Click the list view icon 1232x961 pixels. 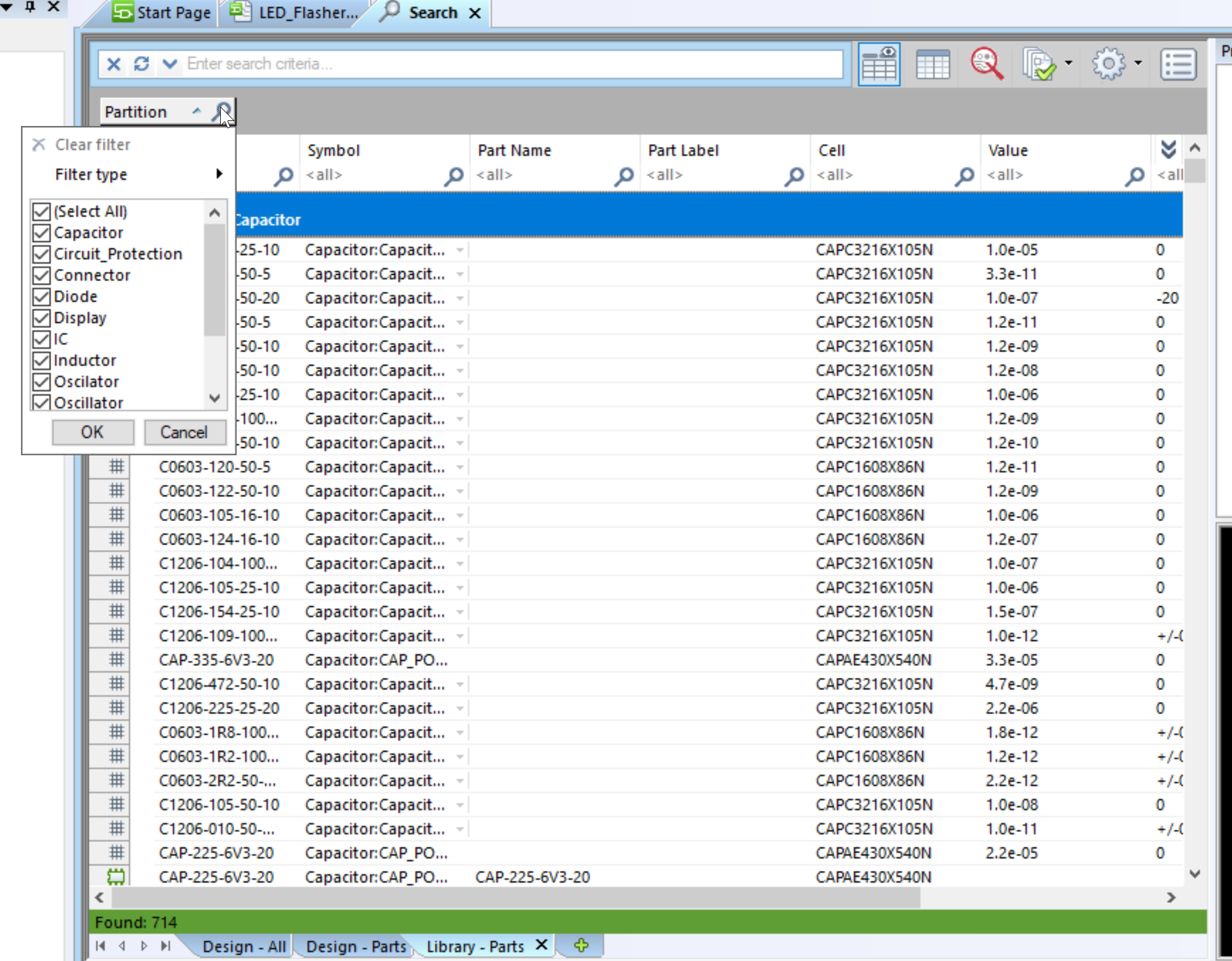tap(1179, 64)
